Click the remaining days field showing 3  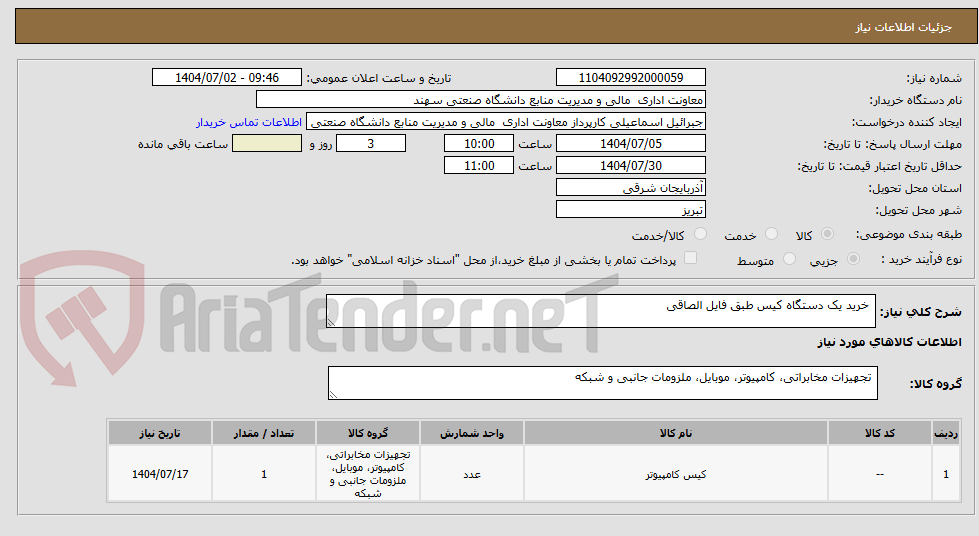tap(371, 144)
